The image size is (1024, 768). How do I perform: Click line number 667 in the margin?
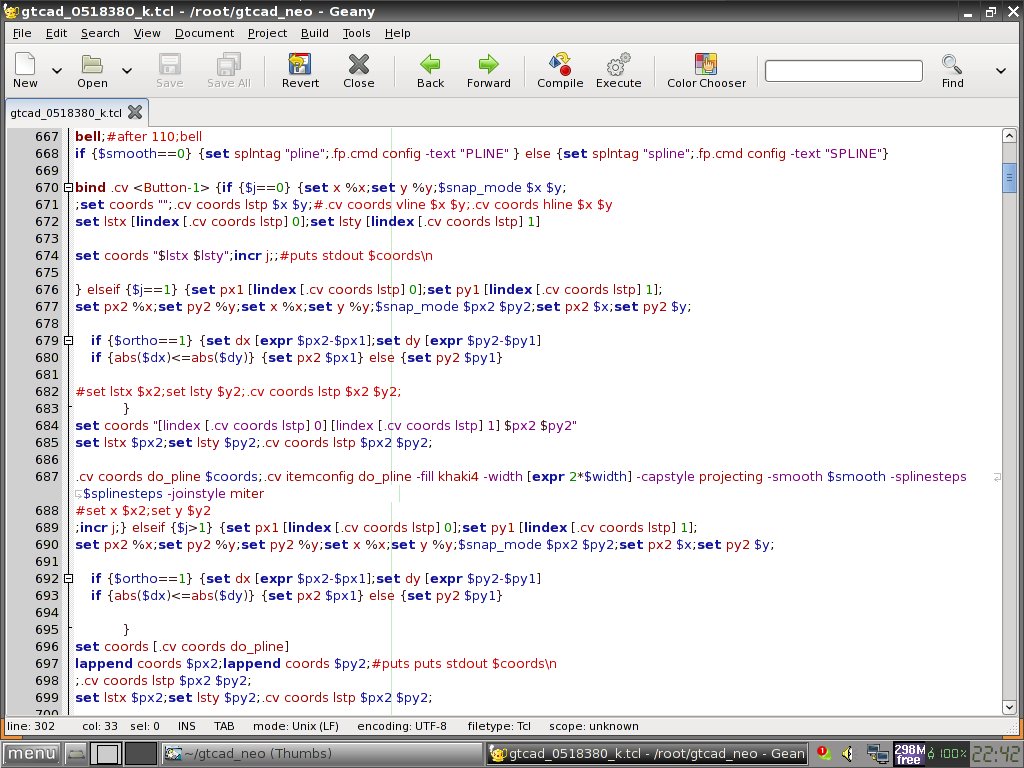(x=46, y=136)
